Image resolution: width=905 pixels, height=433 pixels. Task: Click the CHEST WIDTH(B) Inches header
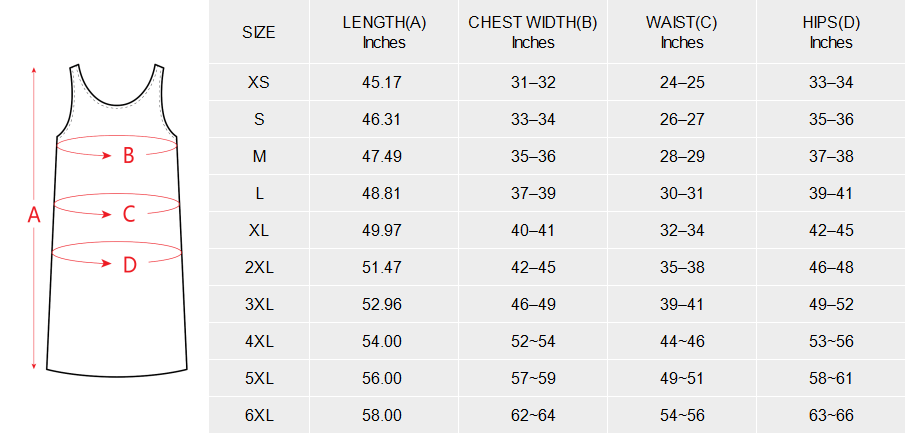[533, 32]
